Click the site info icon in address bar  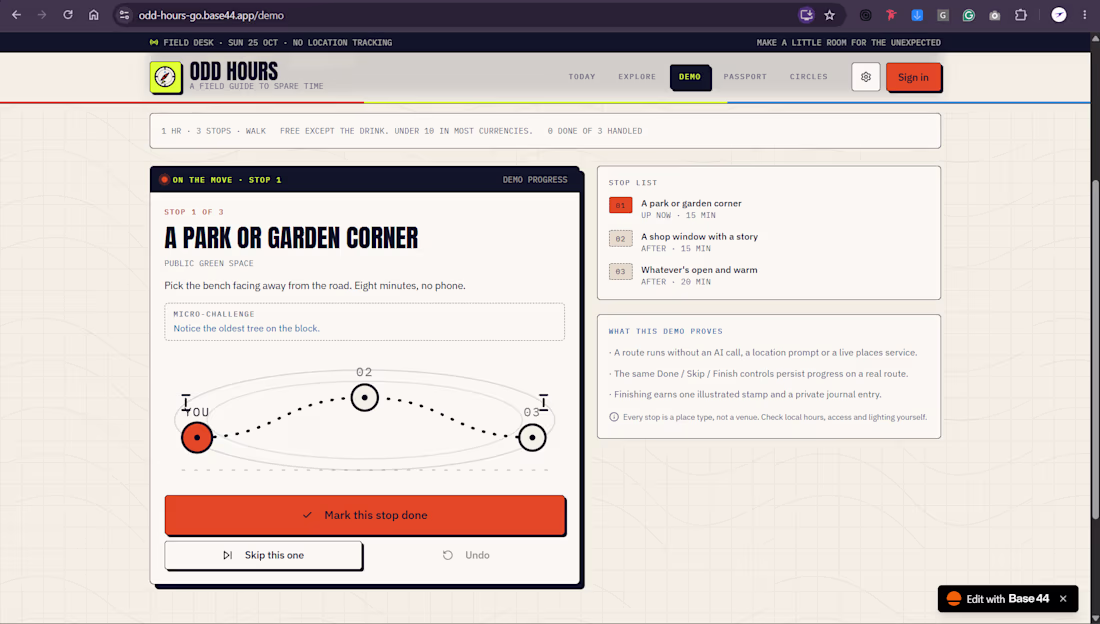(124, 15)
